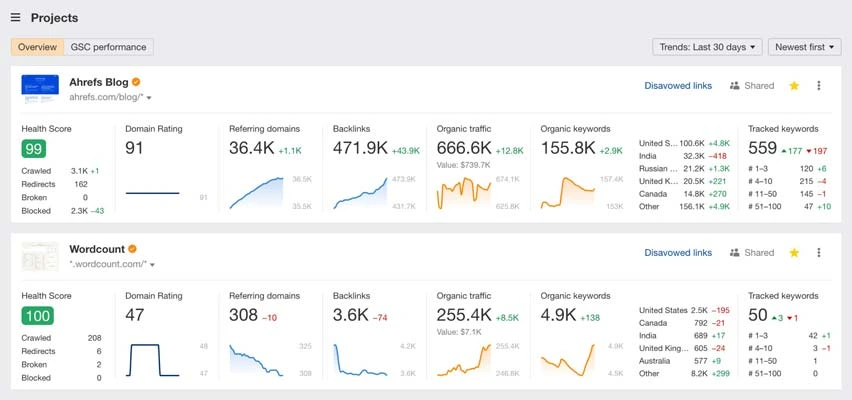
Task: Toggle favorite star for Wordcount project
Action: pyautogui.click(x=794, y=253)
